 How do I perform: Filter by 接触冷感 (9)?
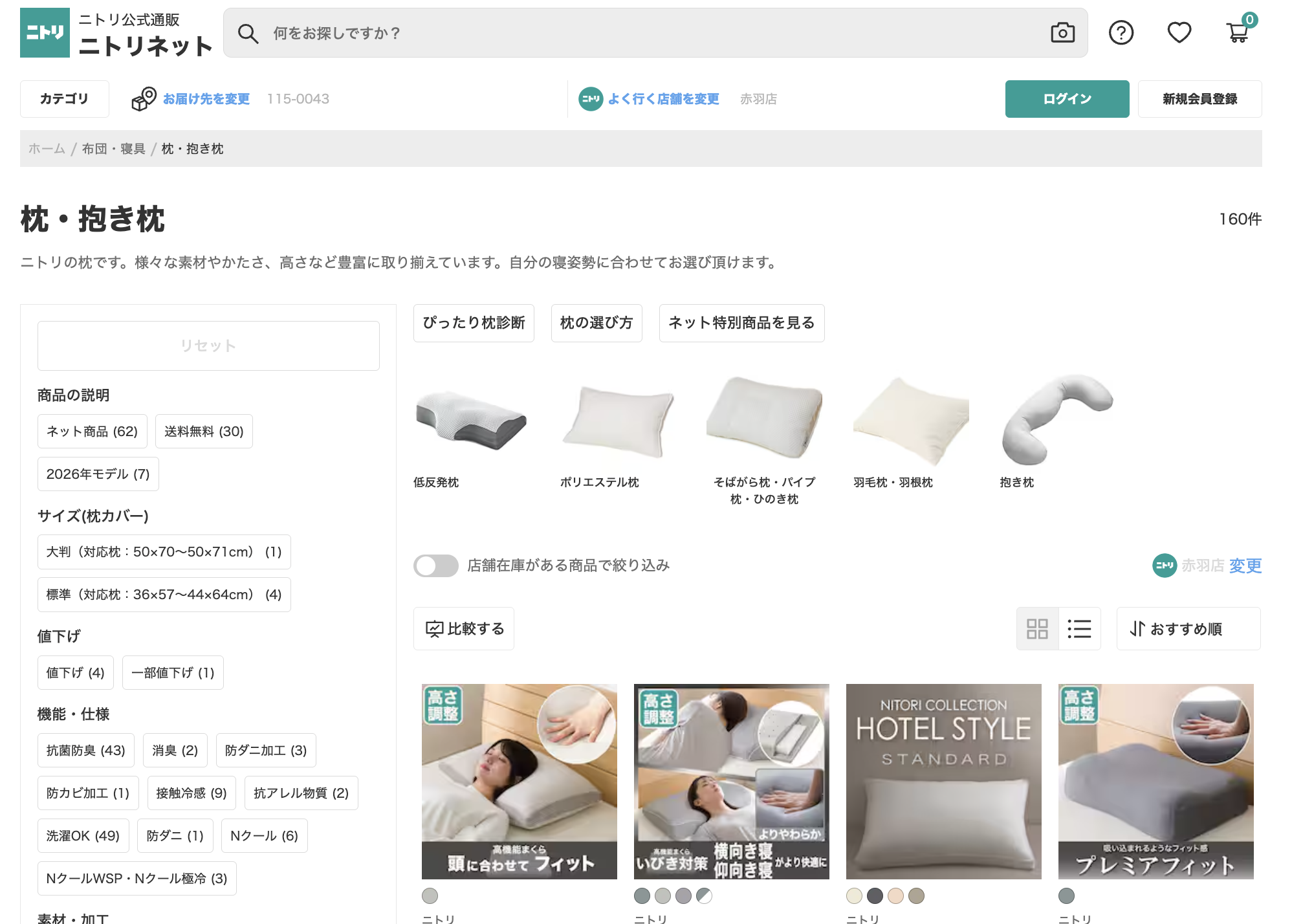coord(192,793)
